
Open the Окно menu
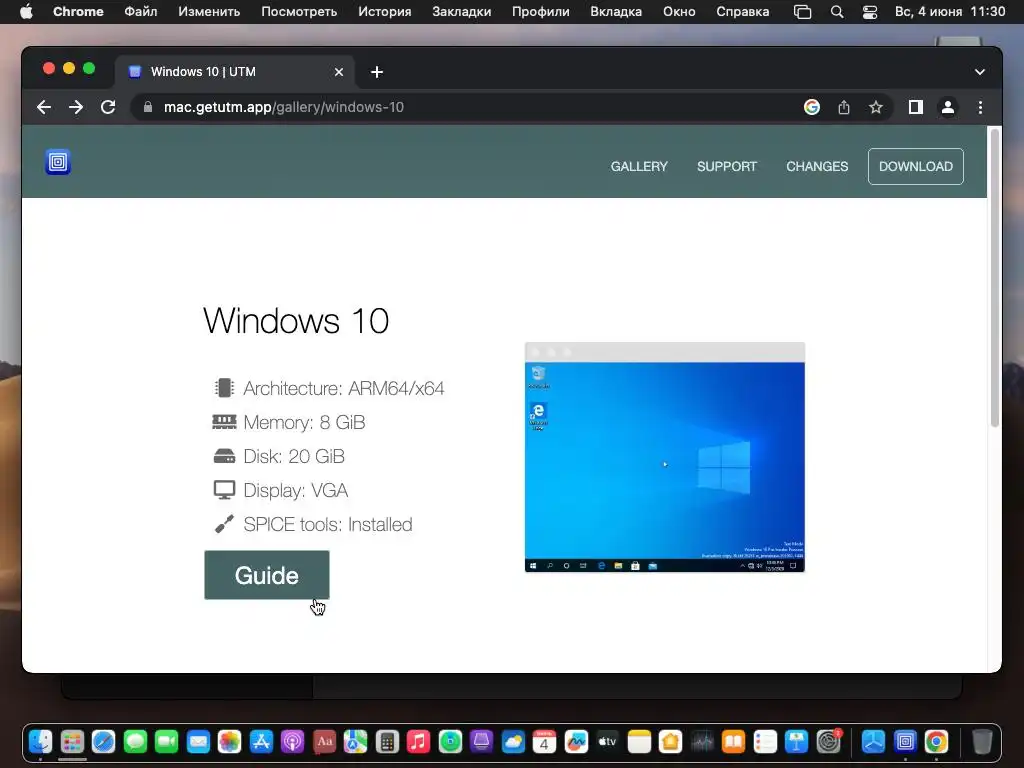click(679, 12)
